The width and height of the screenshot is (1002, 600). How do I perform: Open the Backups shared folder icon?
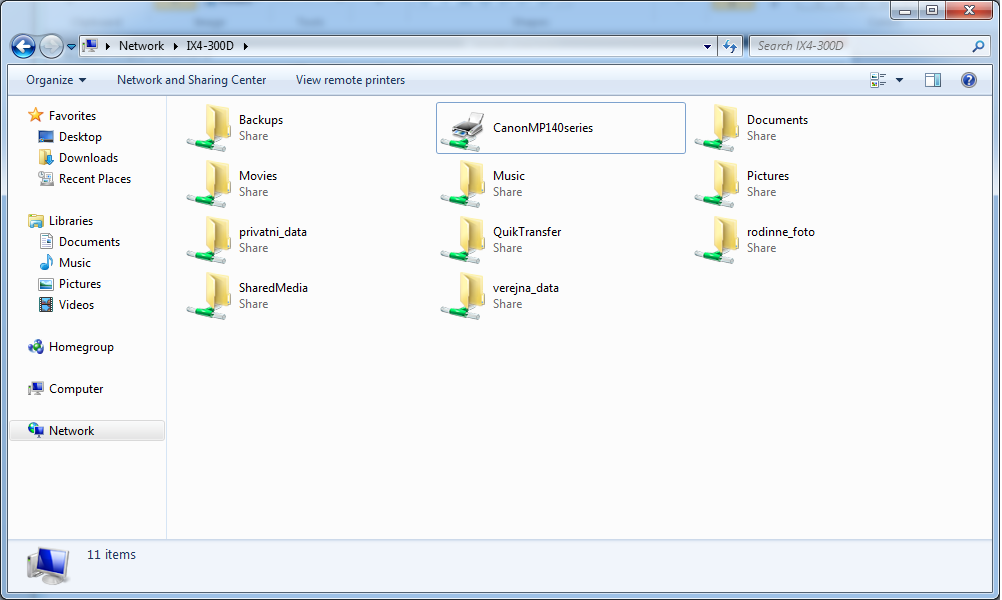click(211, 127)
